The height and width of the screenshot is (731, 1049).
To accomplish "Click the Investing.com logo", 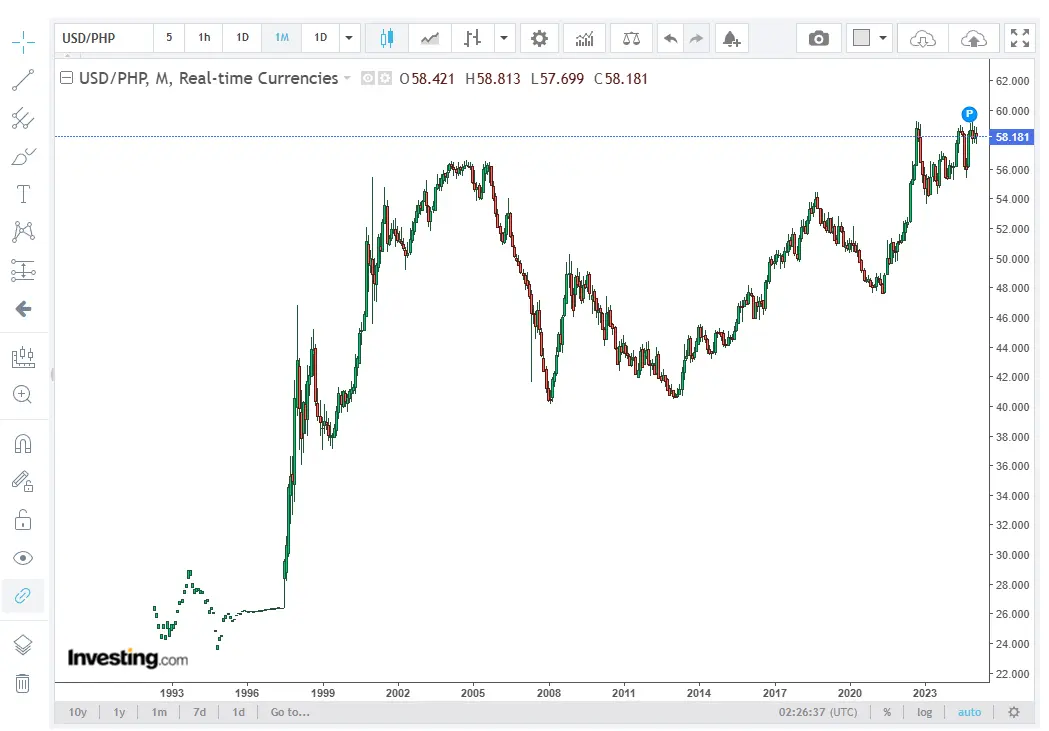I will pos(128,658).
